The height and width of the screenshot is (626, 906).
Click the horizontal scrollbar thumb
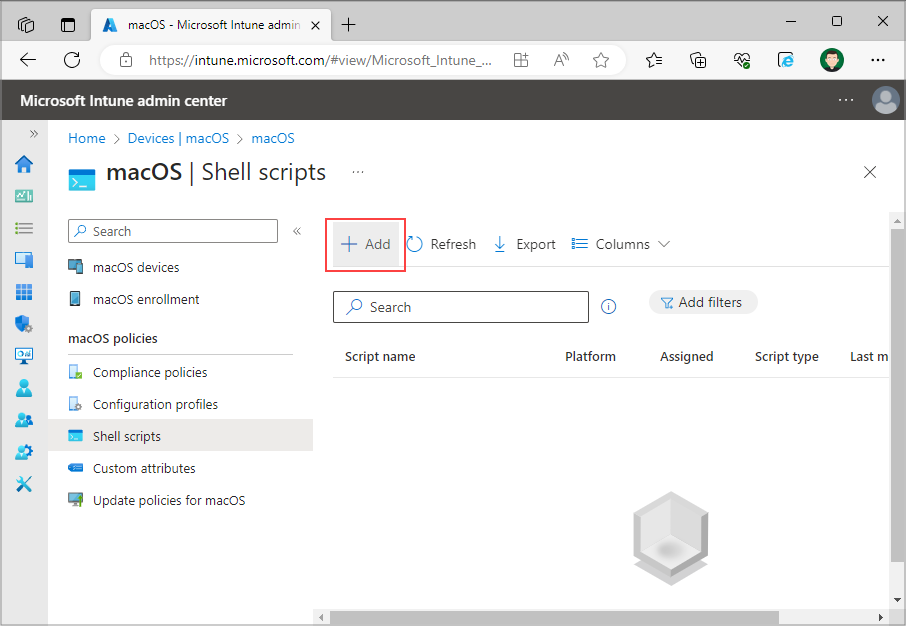[554, 617]
